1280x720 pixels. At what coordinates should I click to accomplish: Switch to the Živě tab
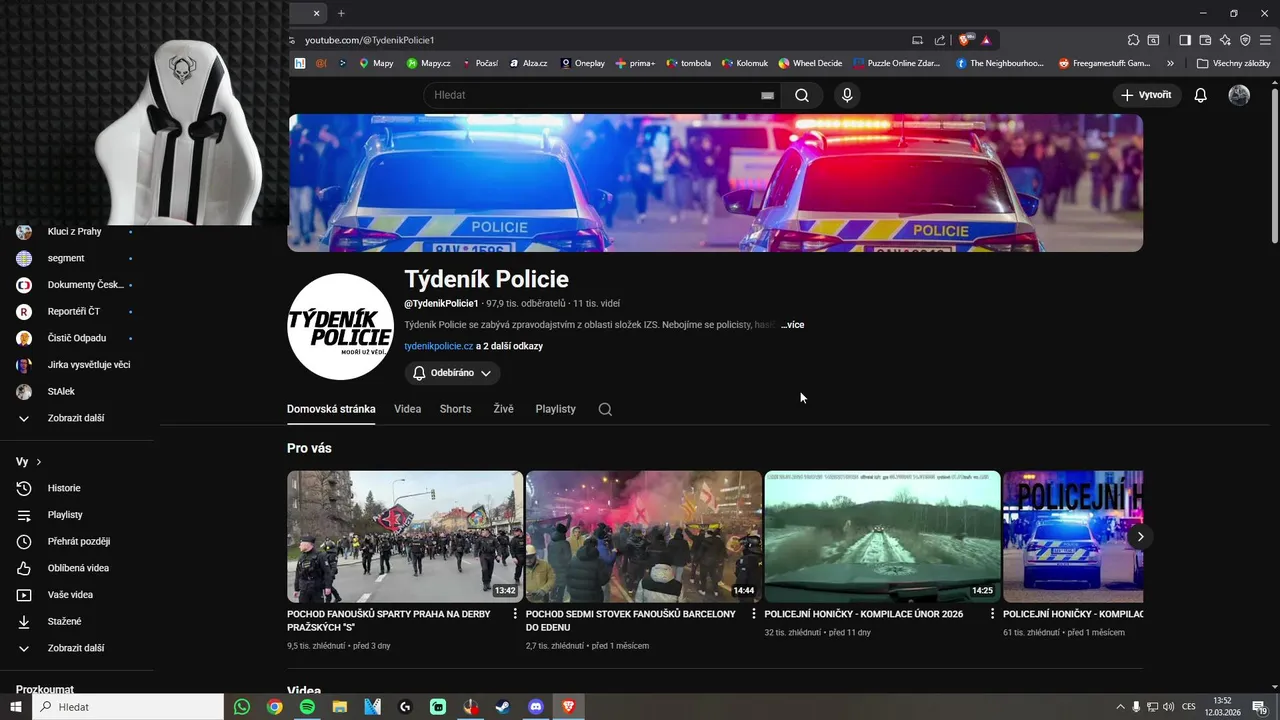pyautogui.click(x=503, y=409)
